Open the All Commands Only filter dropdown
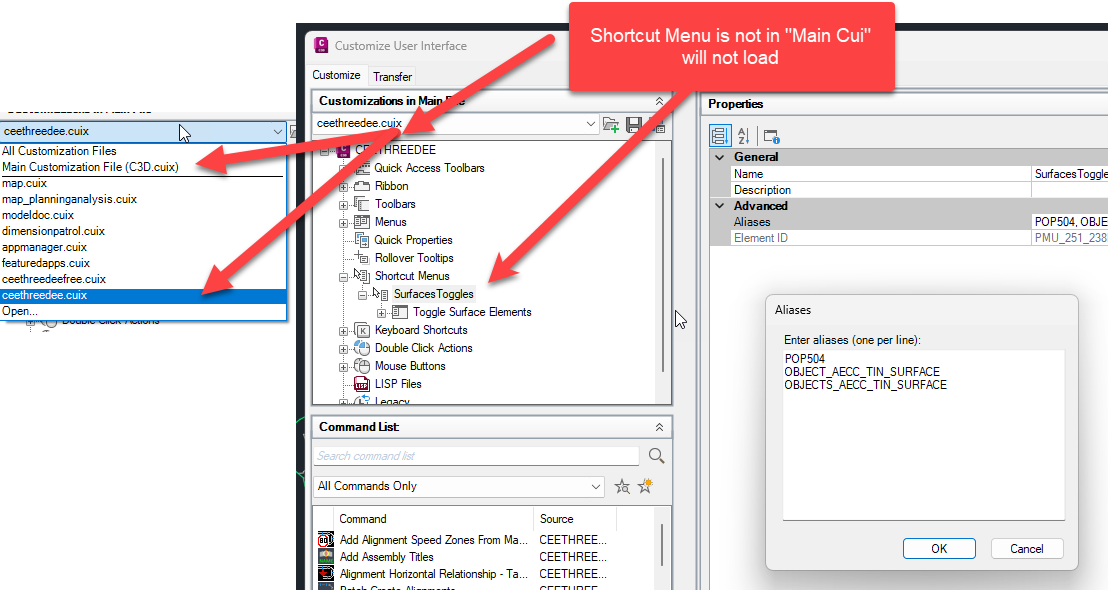The height and width of the screenshot is (590, 1108). (x=596, y=486)
